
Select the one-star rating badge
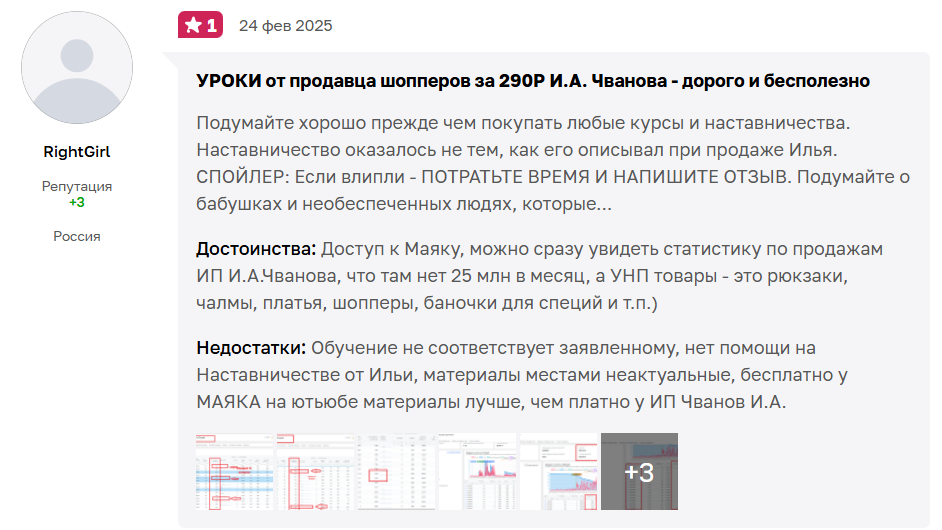click(x=200, y=25)
